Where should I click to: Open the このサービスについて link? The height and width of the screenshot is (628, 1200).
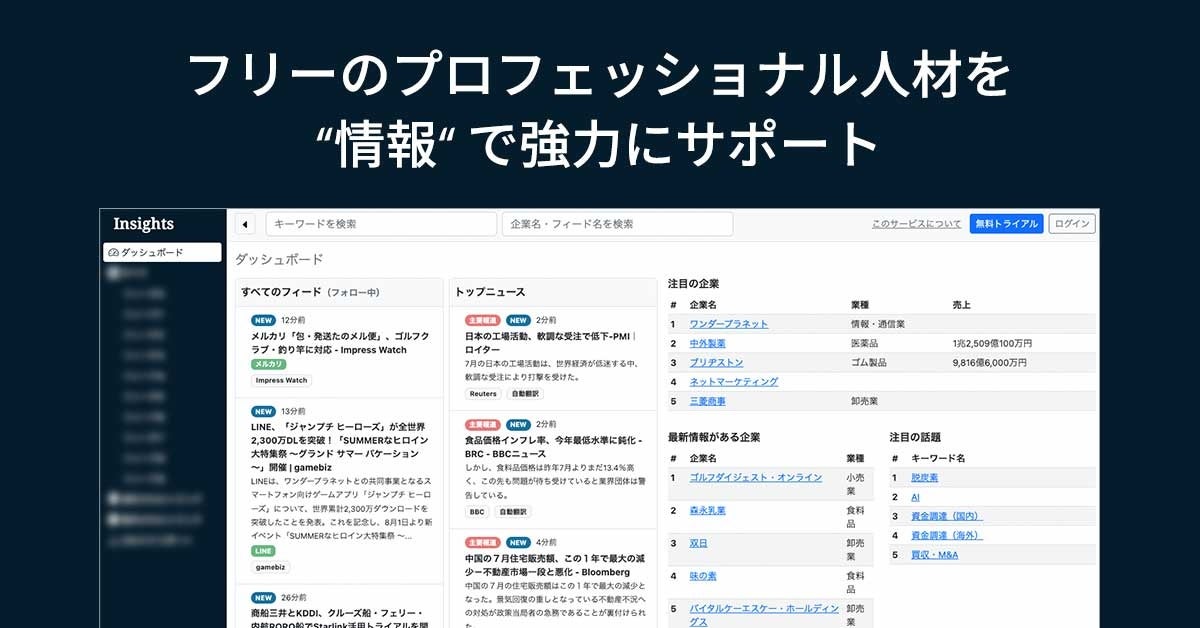pos(916,224)
